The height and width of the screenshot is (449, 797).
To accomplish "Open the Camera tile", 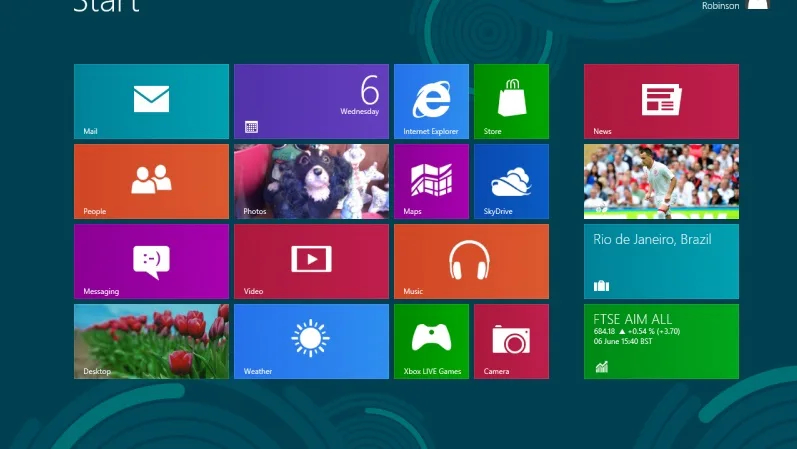I will (511, 341).
